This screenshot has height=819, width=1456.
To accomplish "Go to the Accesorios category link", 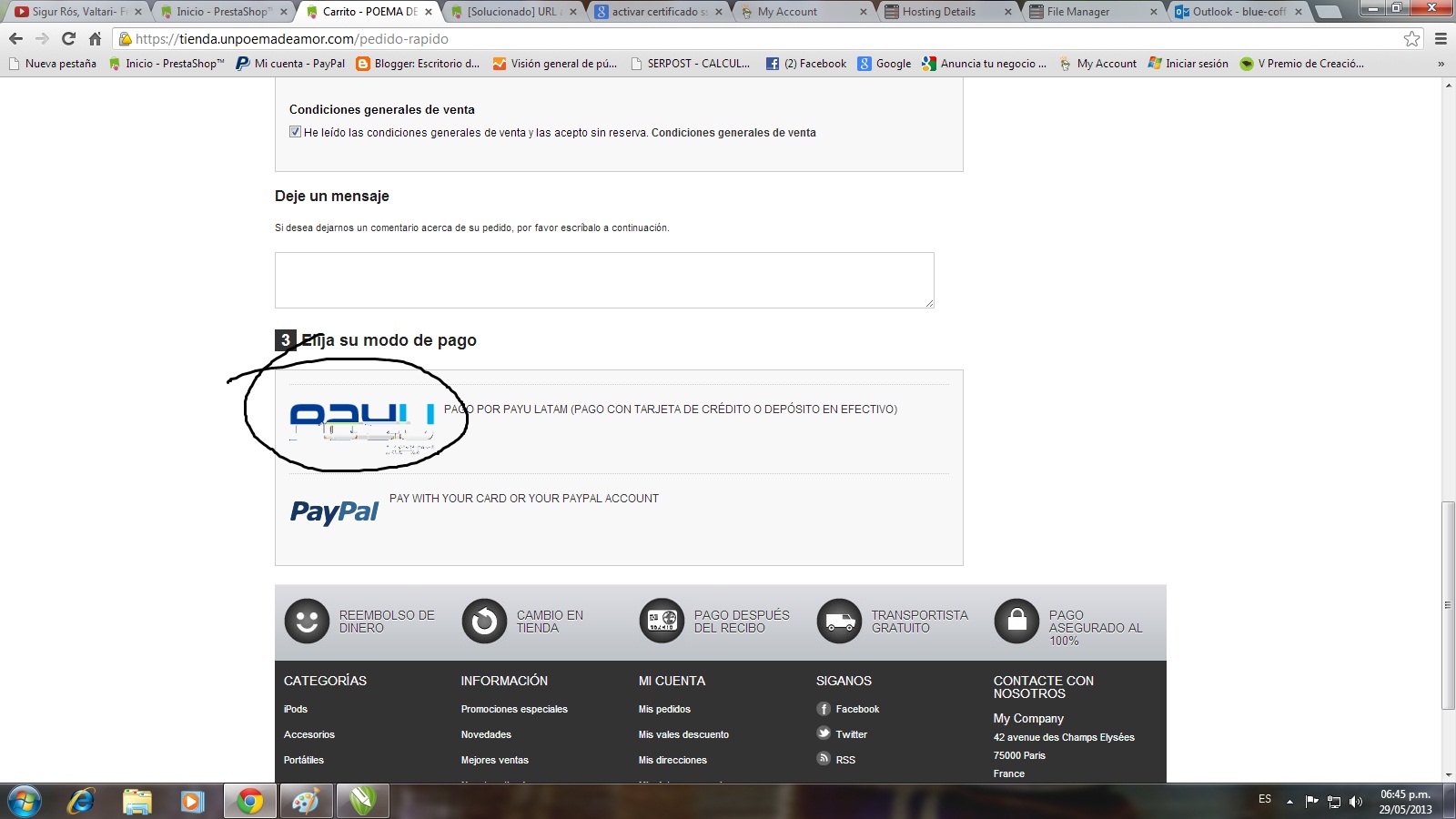I will coord(309,734).
